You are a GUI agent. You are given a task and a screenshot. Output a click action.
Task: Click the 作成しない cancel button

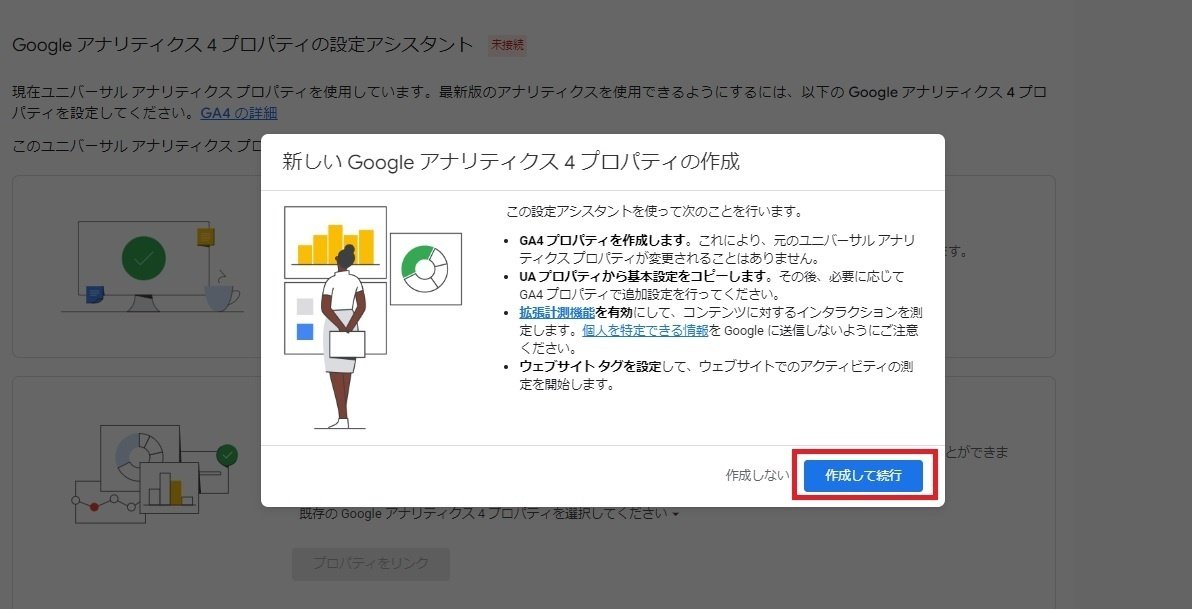pos(758,475)
